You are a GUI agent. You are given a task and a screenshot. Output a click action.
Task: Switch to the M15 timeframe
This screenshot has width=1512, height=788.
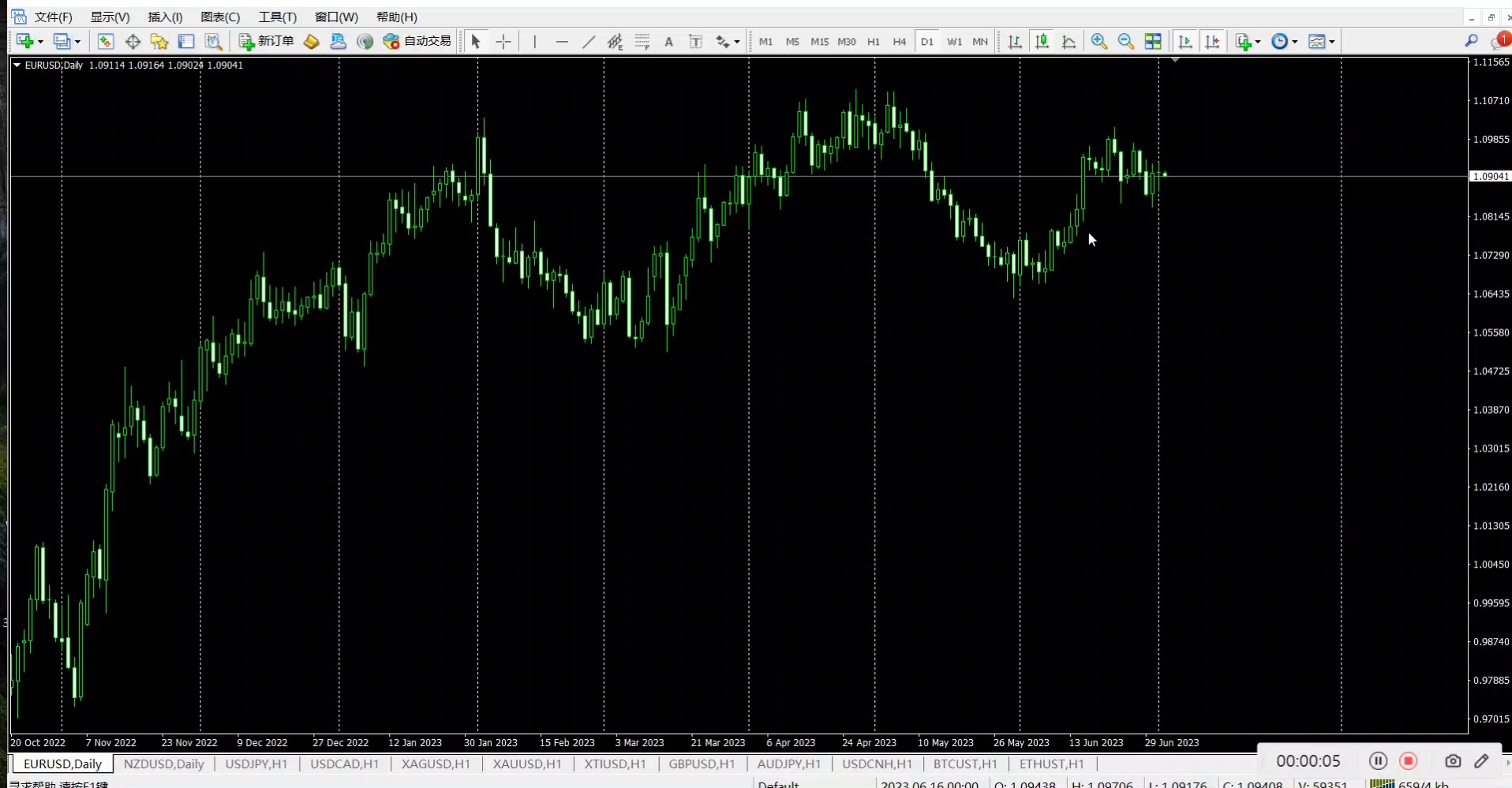pos(820,42)
